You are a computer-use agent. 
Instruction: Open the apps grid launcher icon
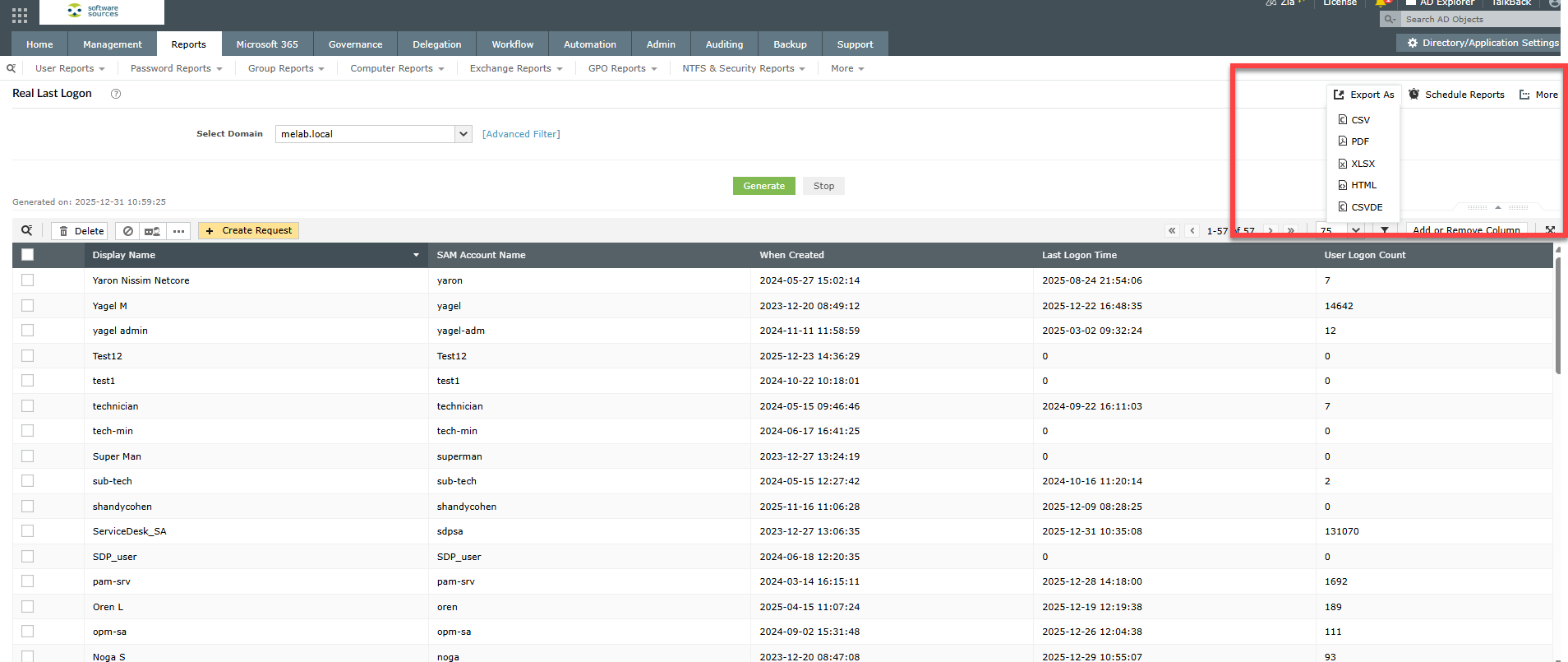coord(20,15)
